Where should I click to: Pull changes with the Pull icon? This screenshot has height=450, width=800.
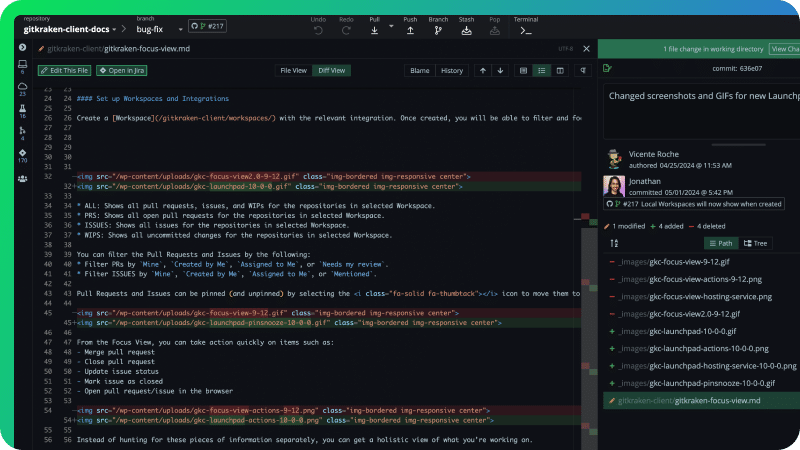(374, 31)
